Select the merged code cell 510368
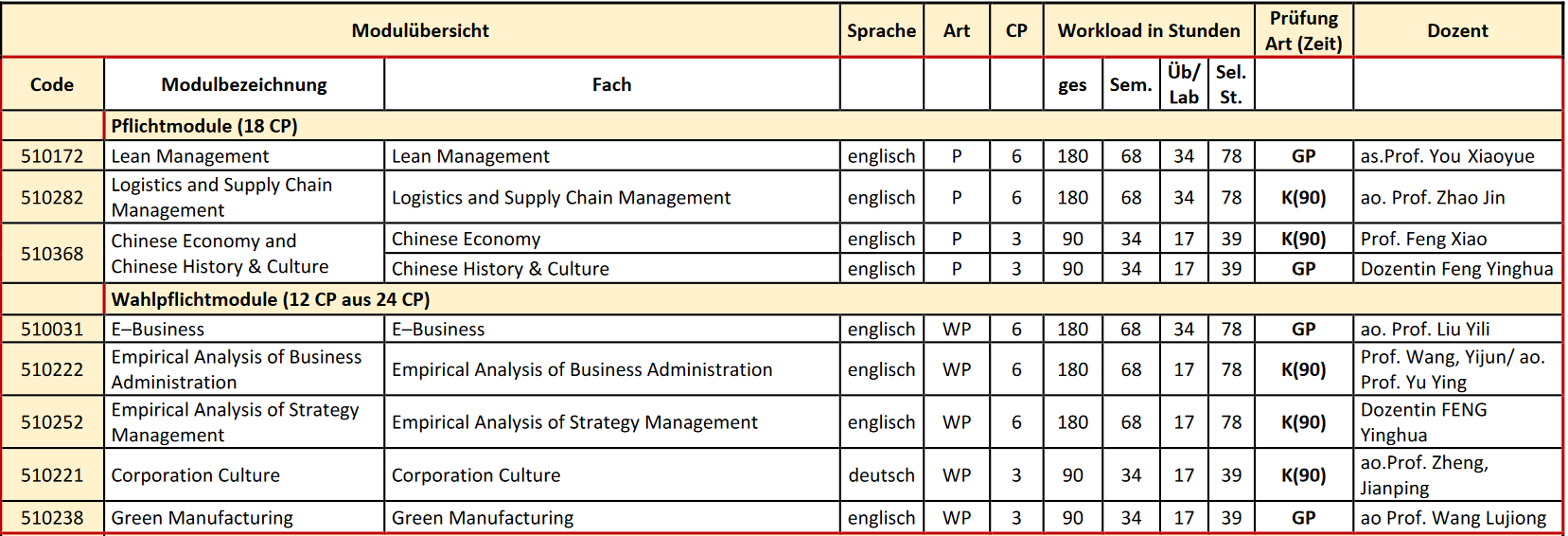1568x536 pixels. click(x=52, y=254)
